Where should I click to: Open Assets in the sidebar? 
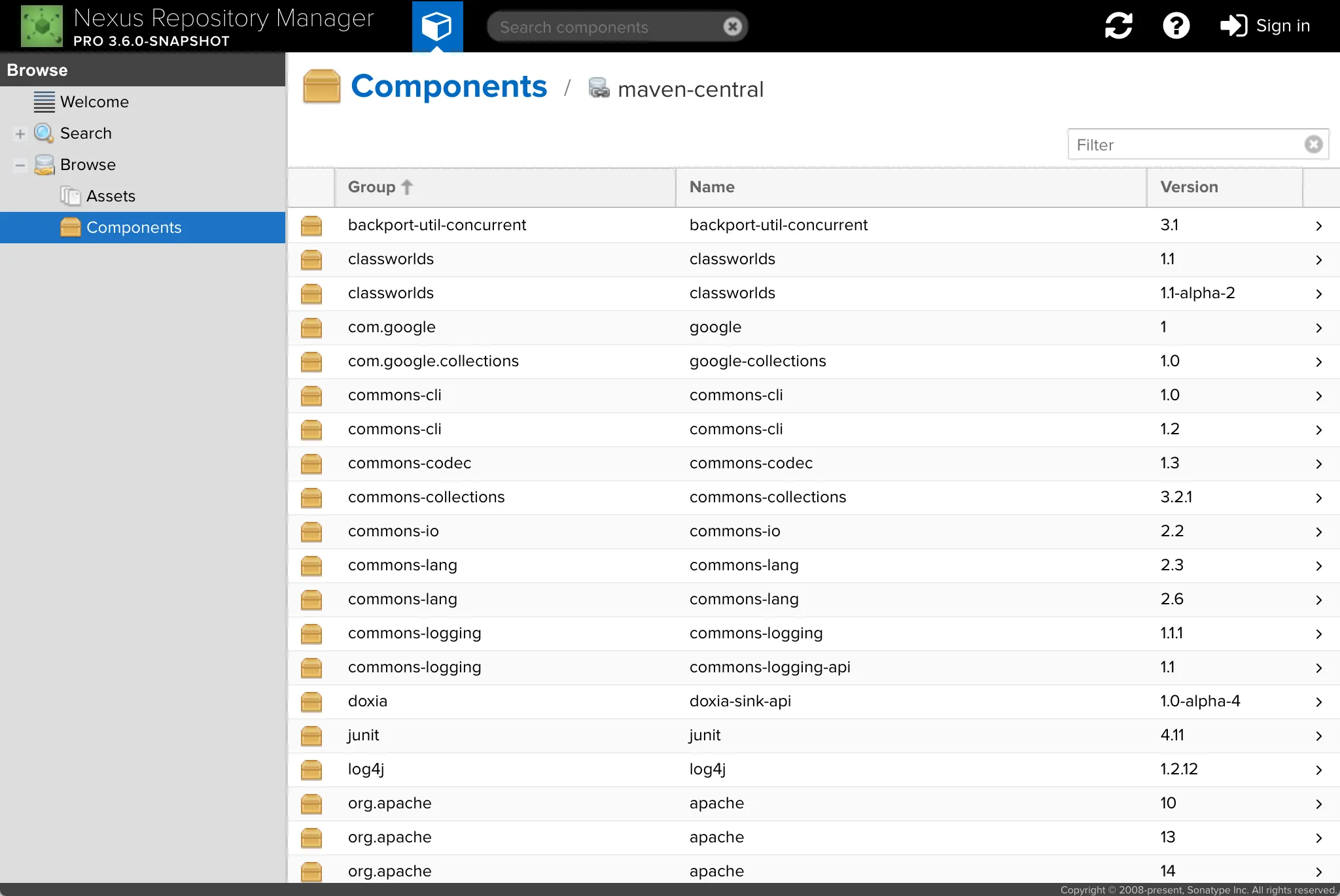point(111,196)
